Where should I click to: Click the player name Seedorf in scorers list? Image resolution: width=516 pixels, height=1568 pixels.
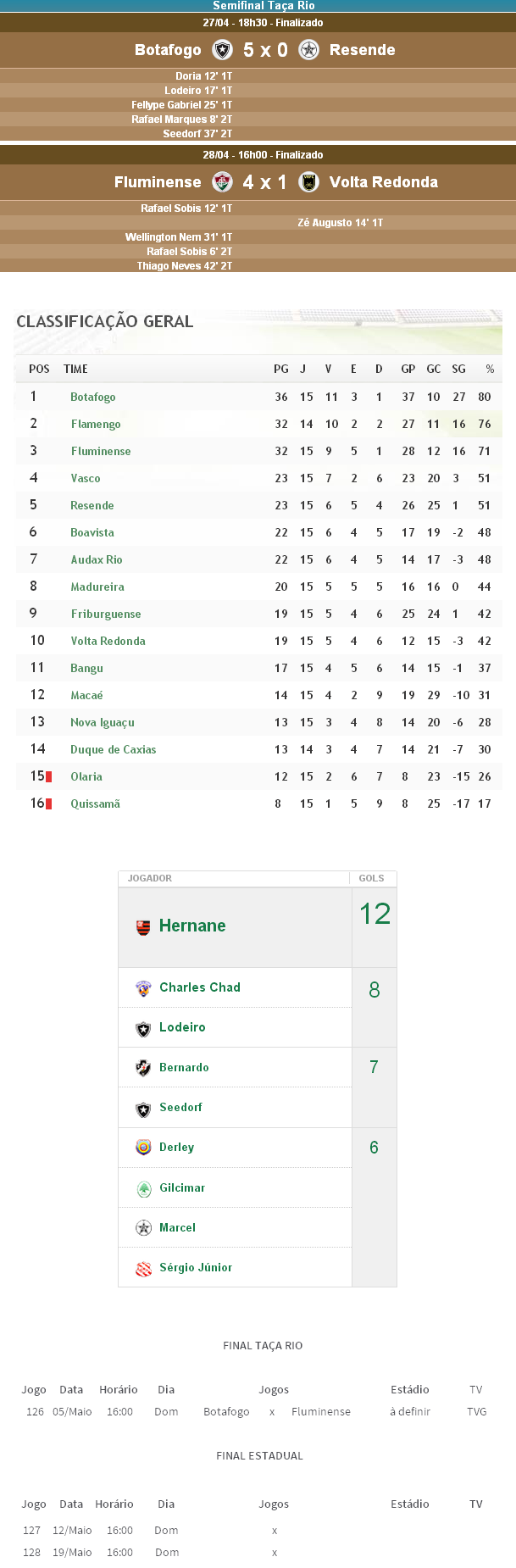click(180, 1107)
